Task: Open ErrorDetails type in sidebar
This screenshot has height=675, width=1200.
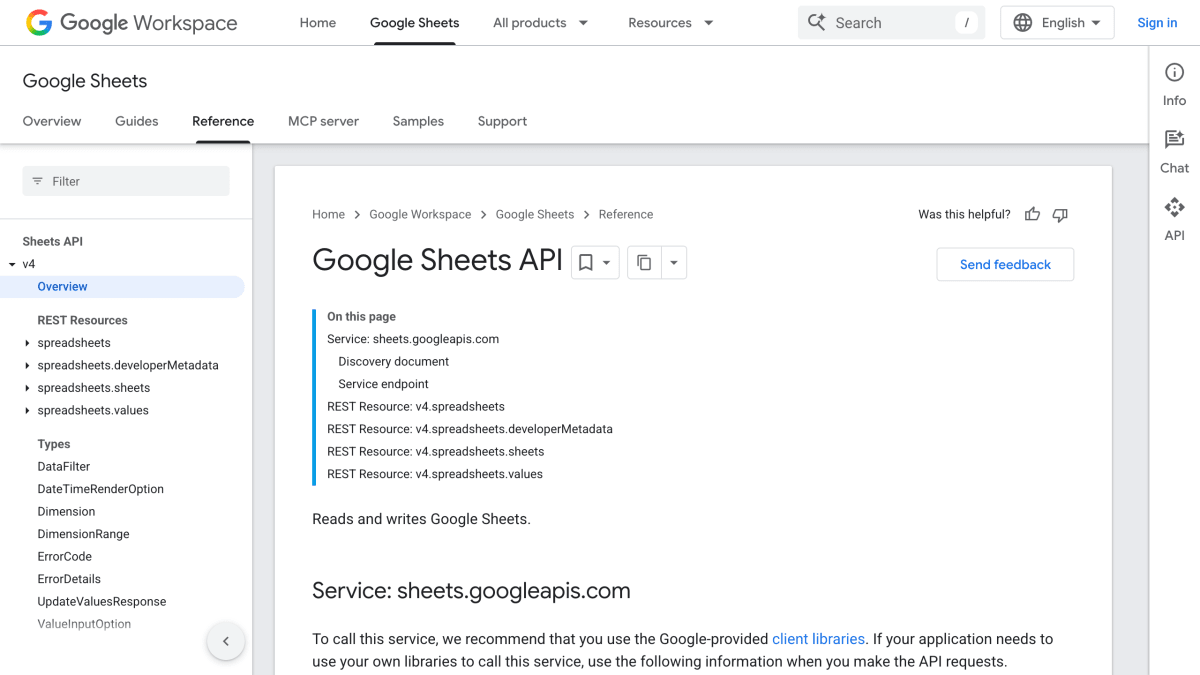Action: click(69, 579)
